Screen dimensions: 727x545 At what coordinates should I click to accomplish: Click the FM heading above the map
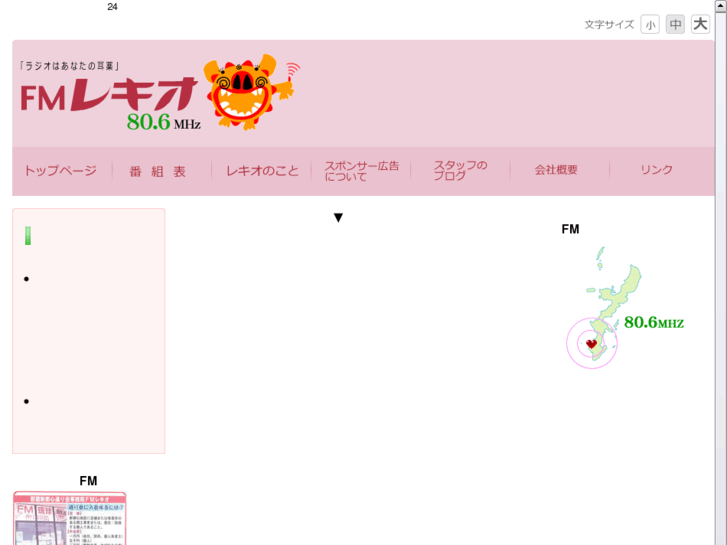pyautogui.click(x=570, y=229)
